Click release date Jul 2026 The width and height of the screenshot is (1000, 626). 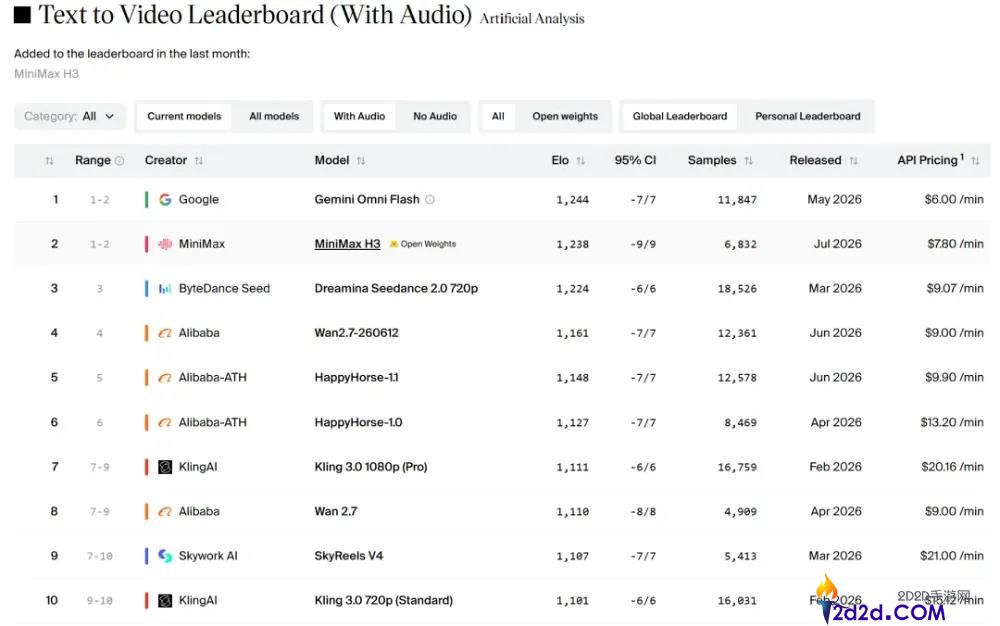tap(837, 244)
